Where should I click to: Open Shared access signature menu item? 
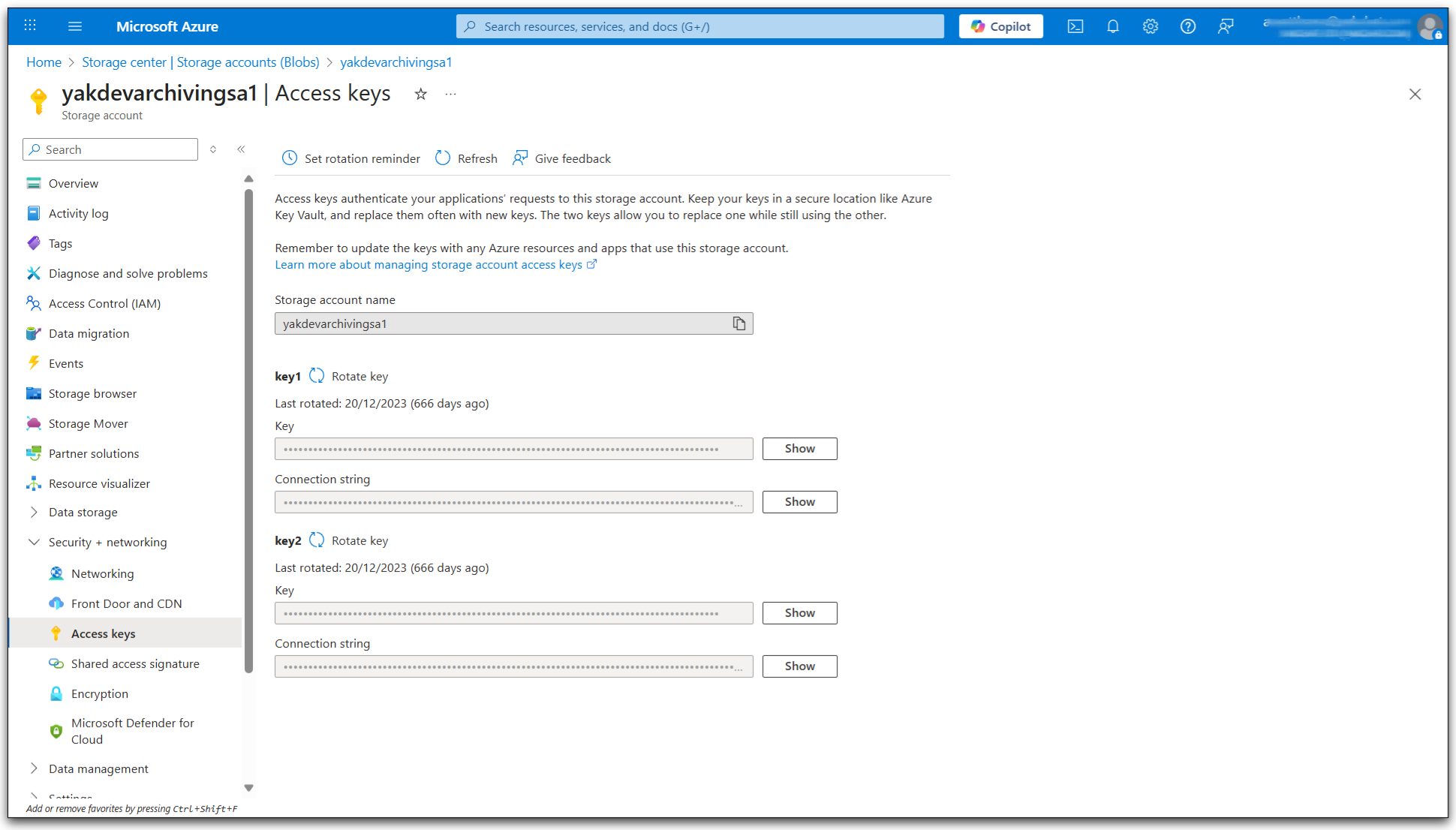click(135, 664)
